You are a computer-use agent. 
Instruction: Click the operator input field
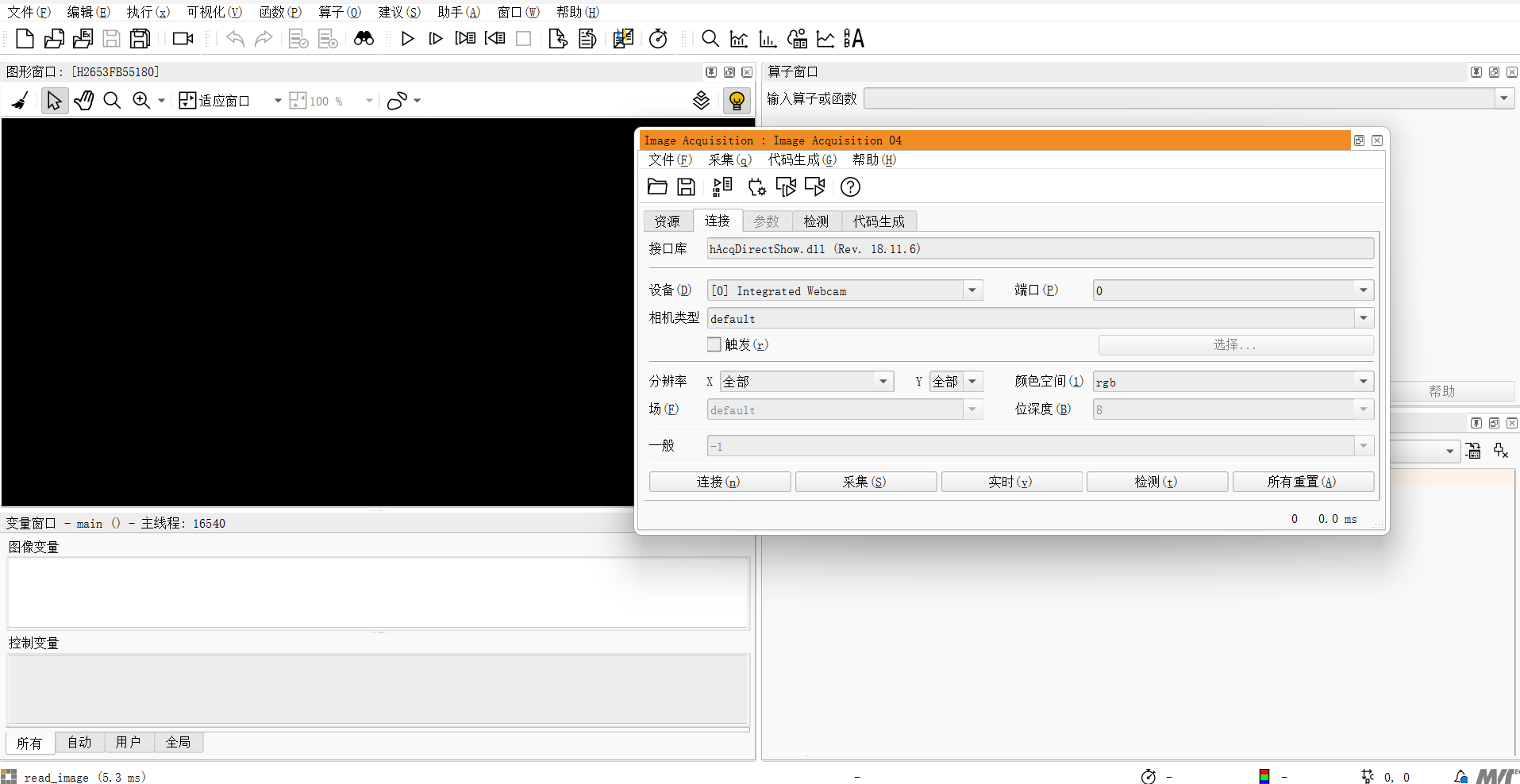pos(1179,98)
